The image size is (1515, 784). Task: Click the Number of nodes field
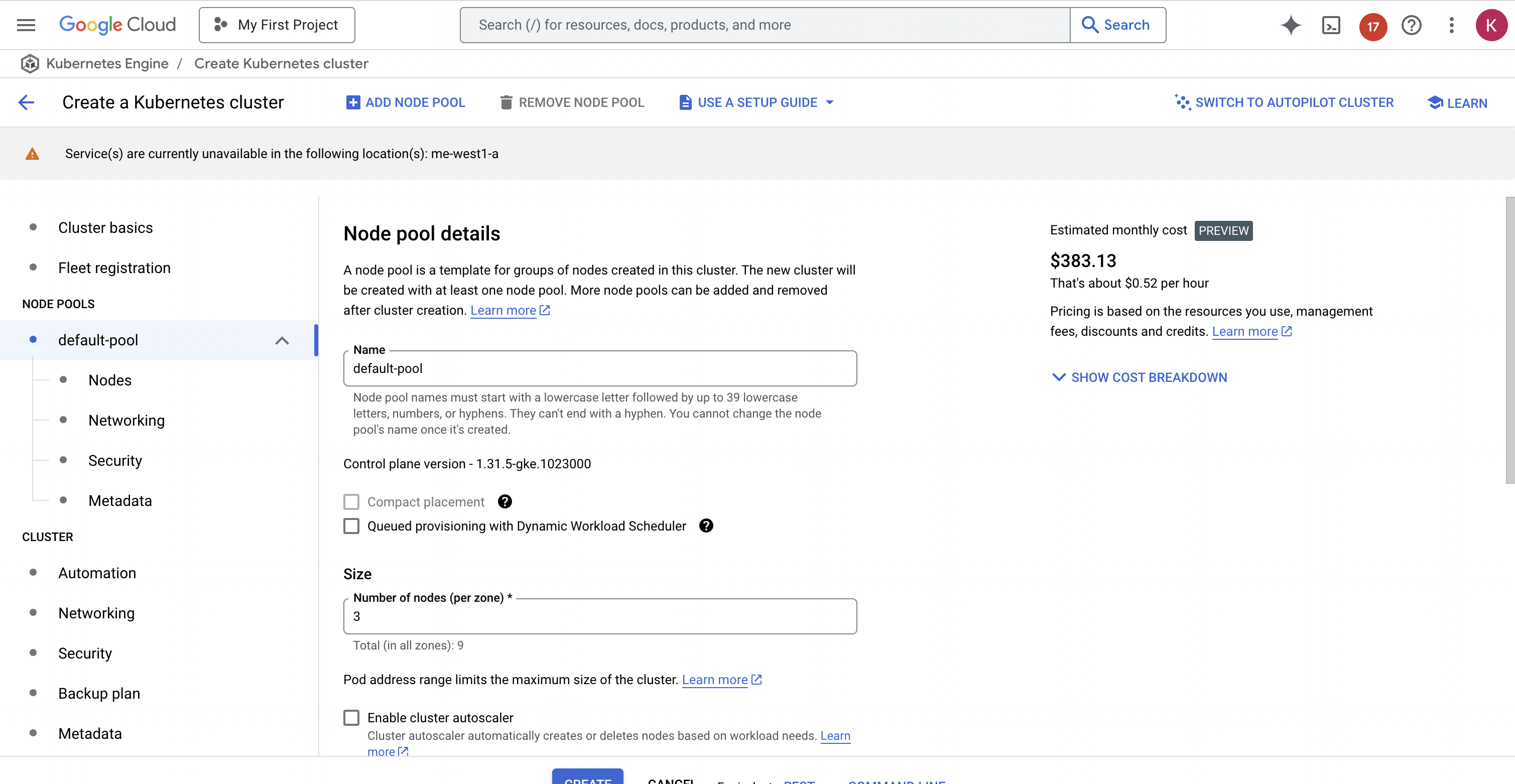[600, 616]
